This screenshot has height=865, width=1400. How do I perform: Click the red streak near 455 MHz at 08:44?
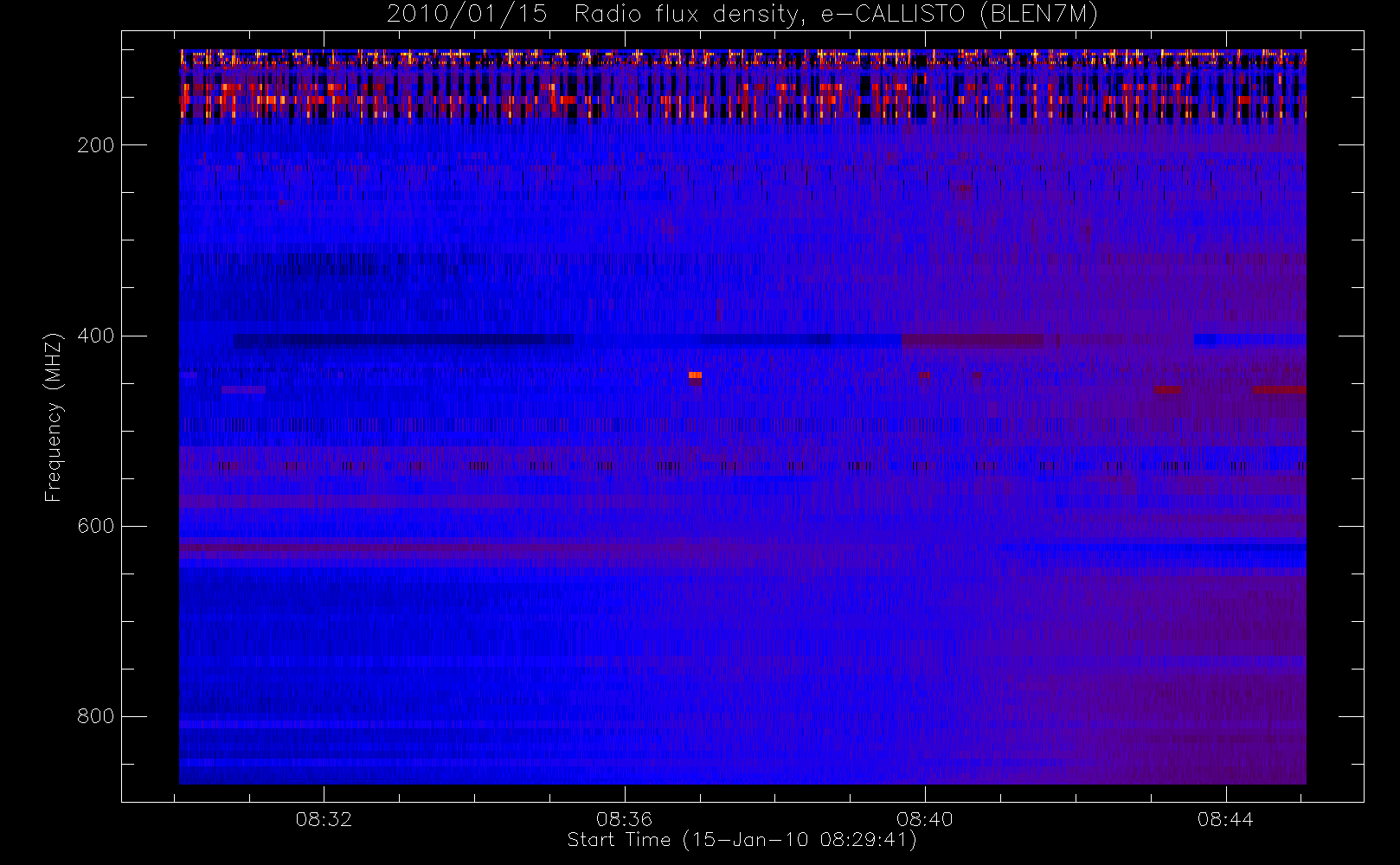[x=1279, y=390]
